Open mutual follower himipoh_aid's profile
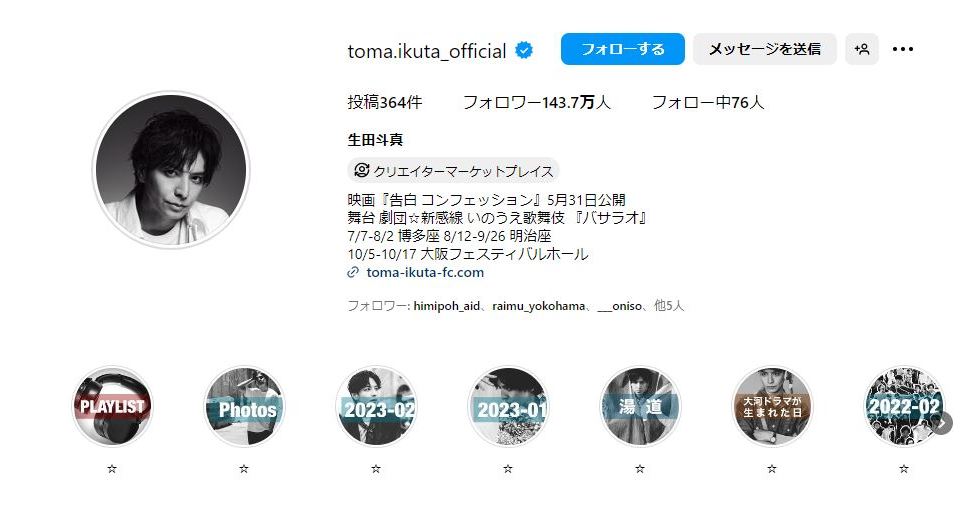Screen dimensions: 976x511 pos(446,306)
